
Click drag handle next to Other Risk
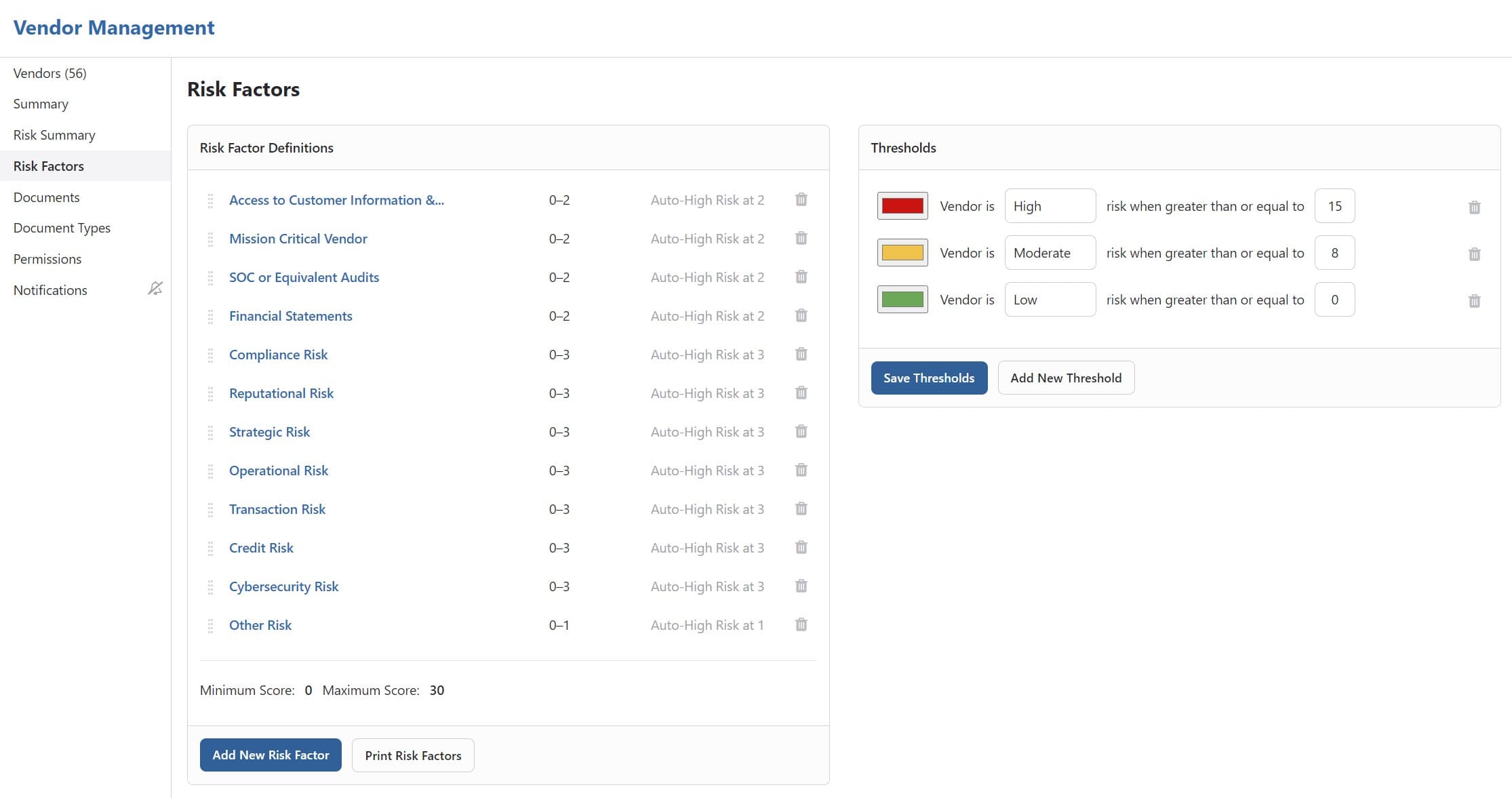pos(210,626)
